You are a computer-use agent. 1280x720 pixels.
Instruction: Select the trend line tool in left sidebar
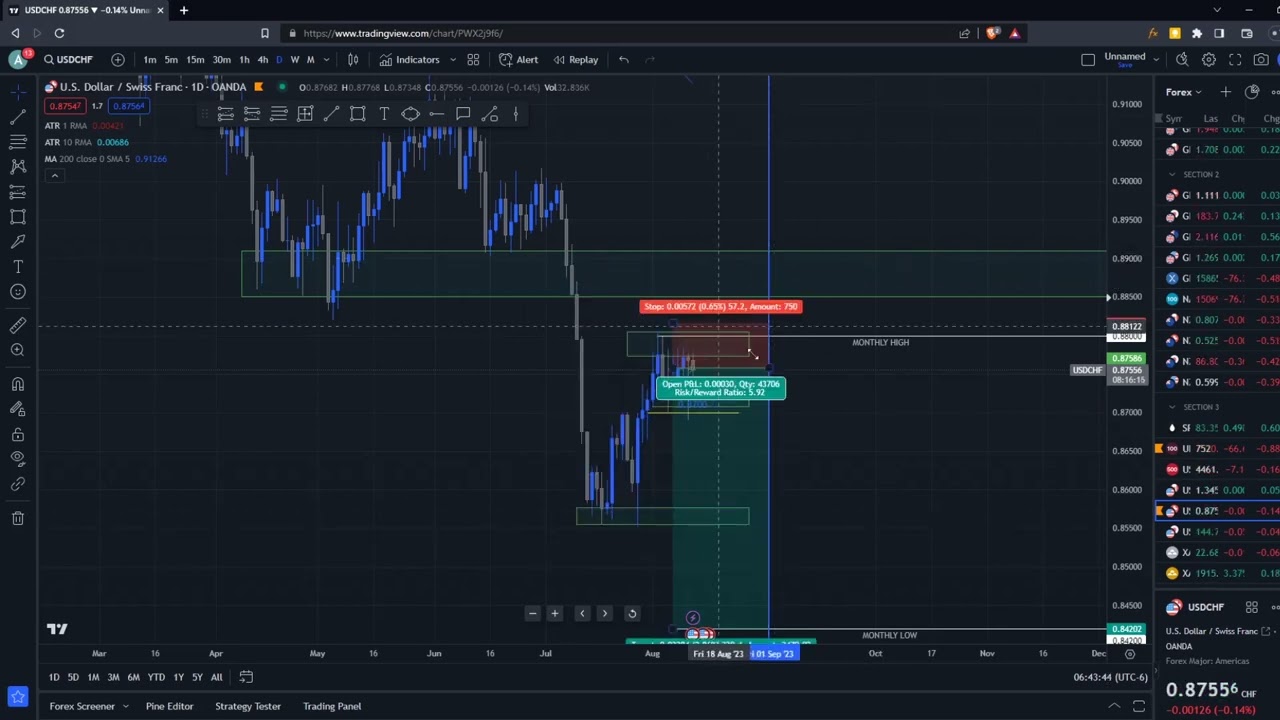click(x=18, y=117)
